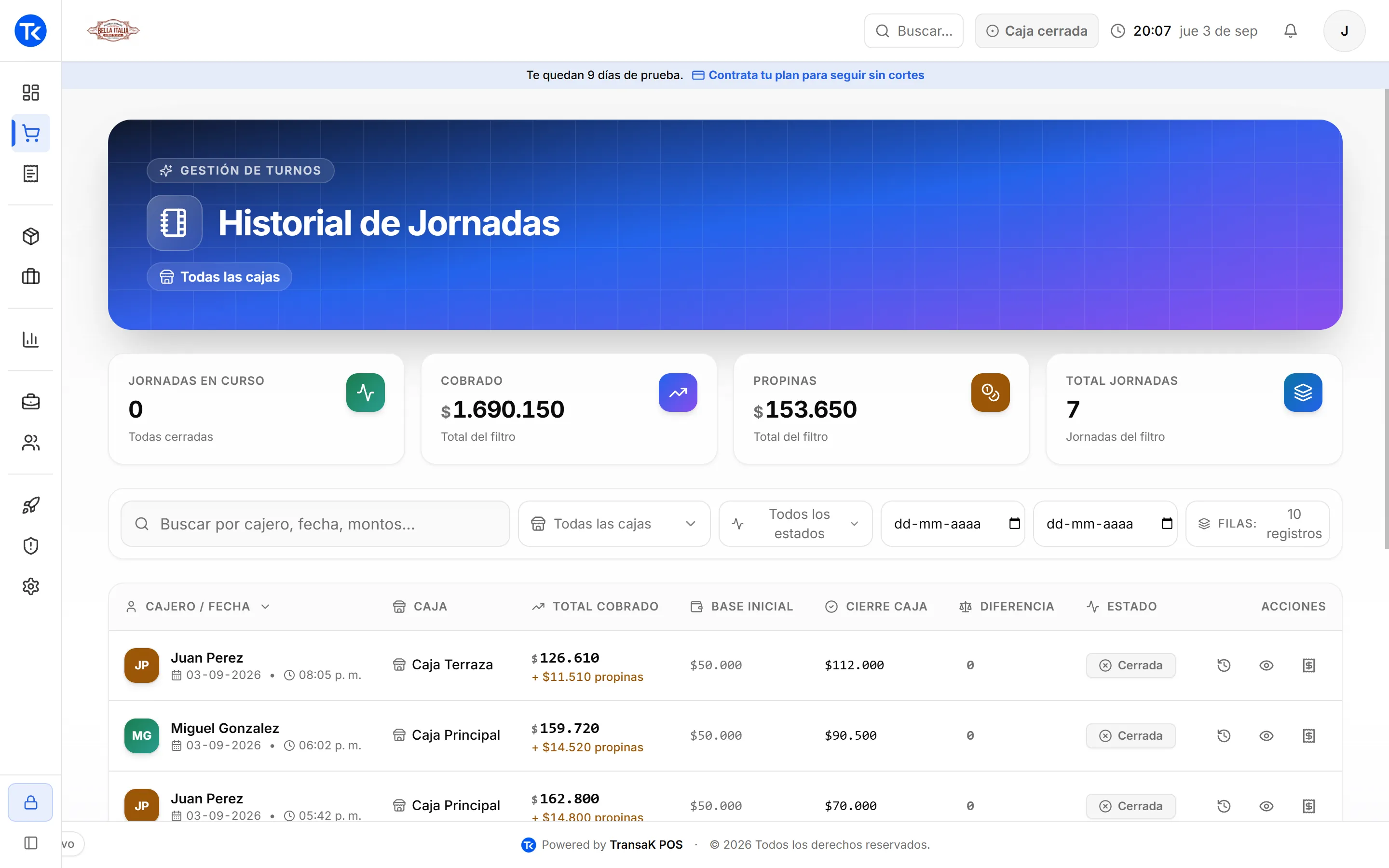Open the shield alert sidebar icon
Image resolution: width=1389 pixels, height=868 pixels.
point(30,545)
